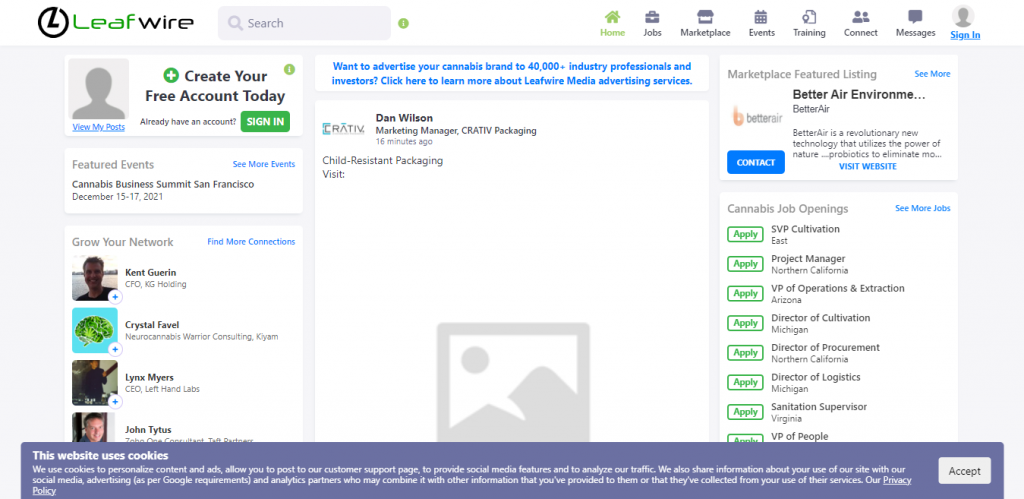Accept the cookies notice

[x=965, y=471]
